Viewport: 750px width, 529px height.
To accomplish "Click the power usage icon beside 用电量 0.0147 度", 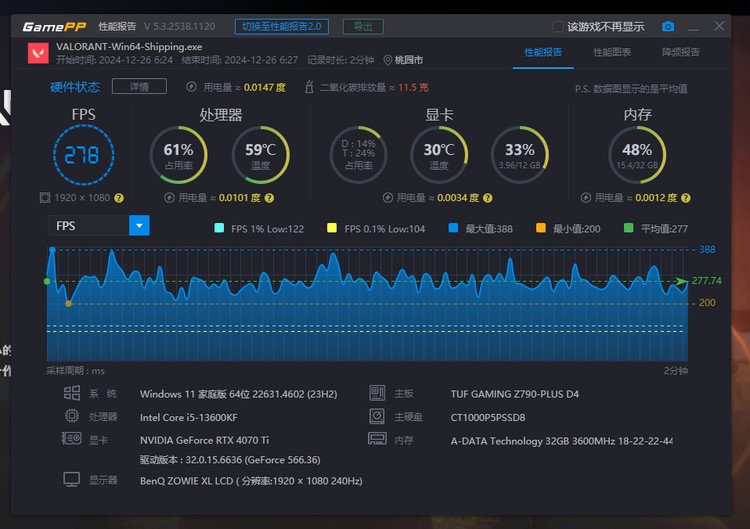I will 191,87.
